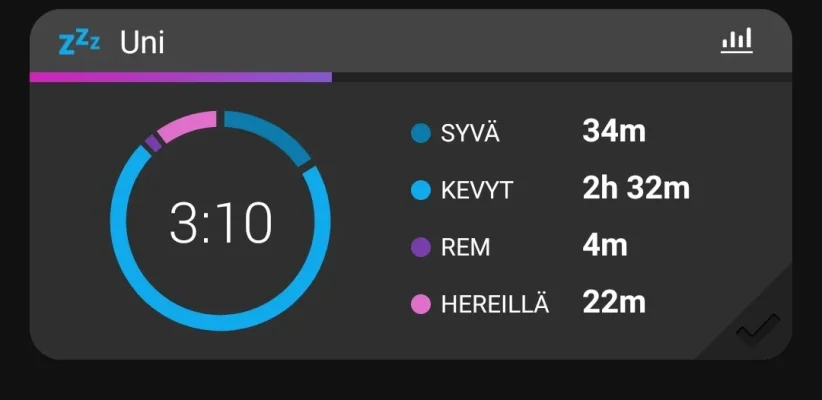Tap the checkmark in the card corner
Image resolution: width=822 pixels, height=400 pixels.
[x=757, y=328]
